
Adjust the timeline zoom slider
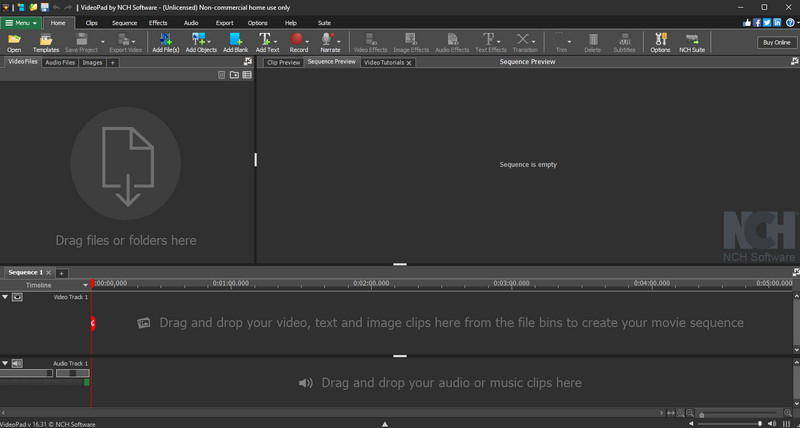click(700, 413)
